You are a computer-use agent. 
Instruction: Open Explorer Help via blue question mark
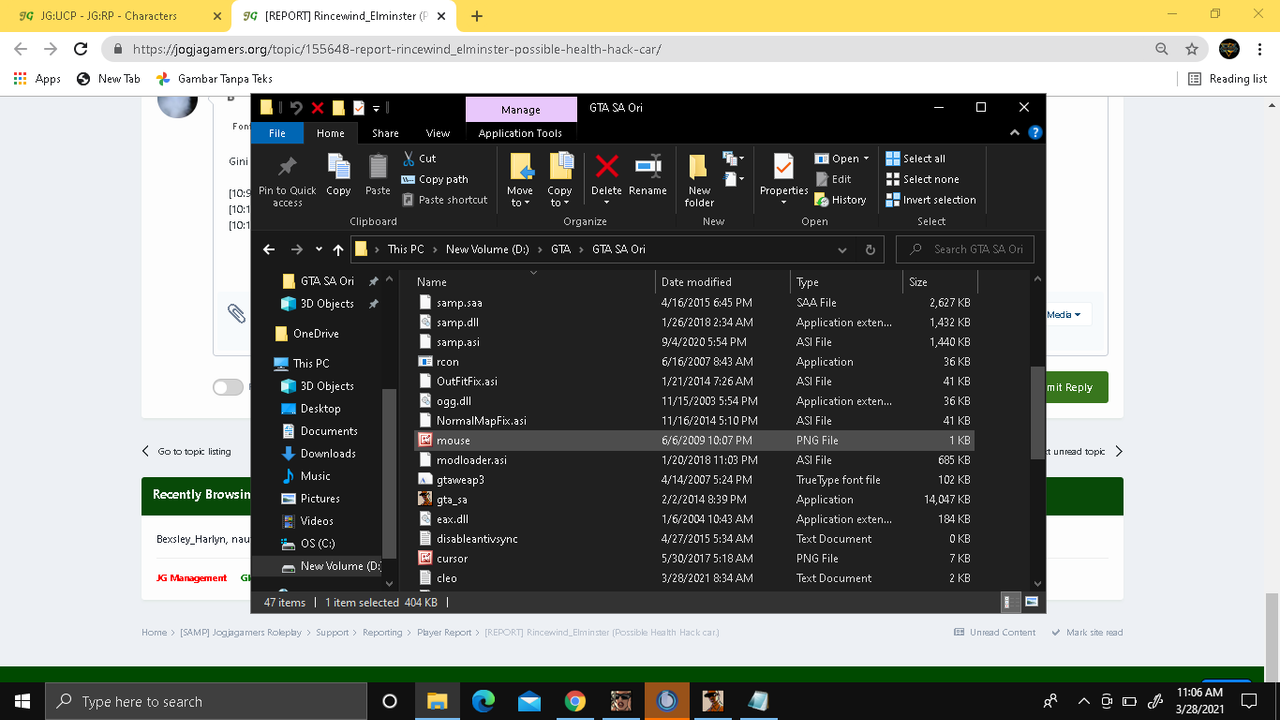tap(1036, 132)
